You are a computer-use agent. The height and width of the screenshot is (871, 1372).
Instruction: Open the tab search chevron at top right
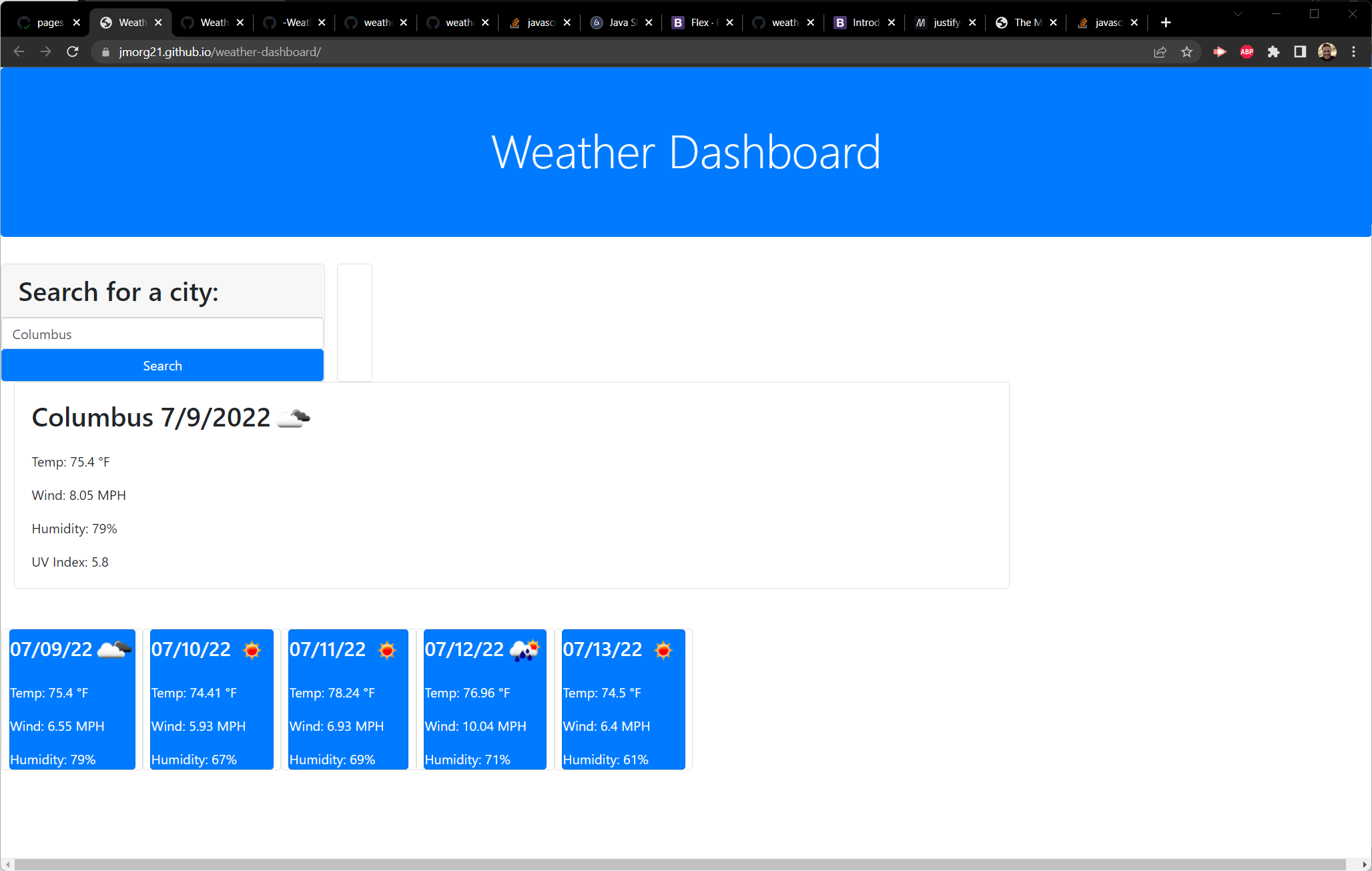click(x=1238, y=13)
